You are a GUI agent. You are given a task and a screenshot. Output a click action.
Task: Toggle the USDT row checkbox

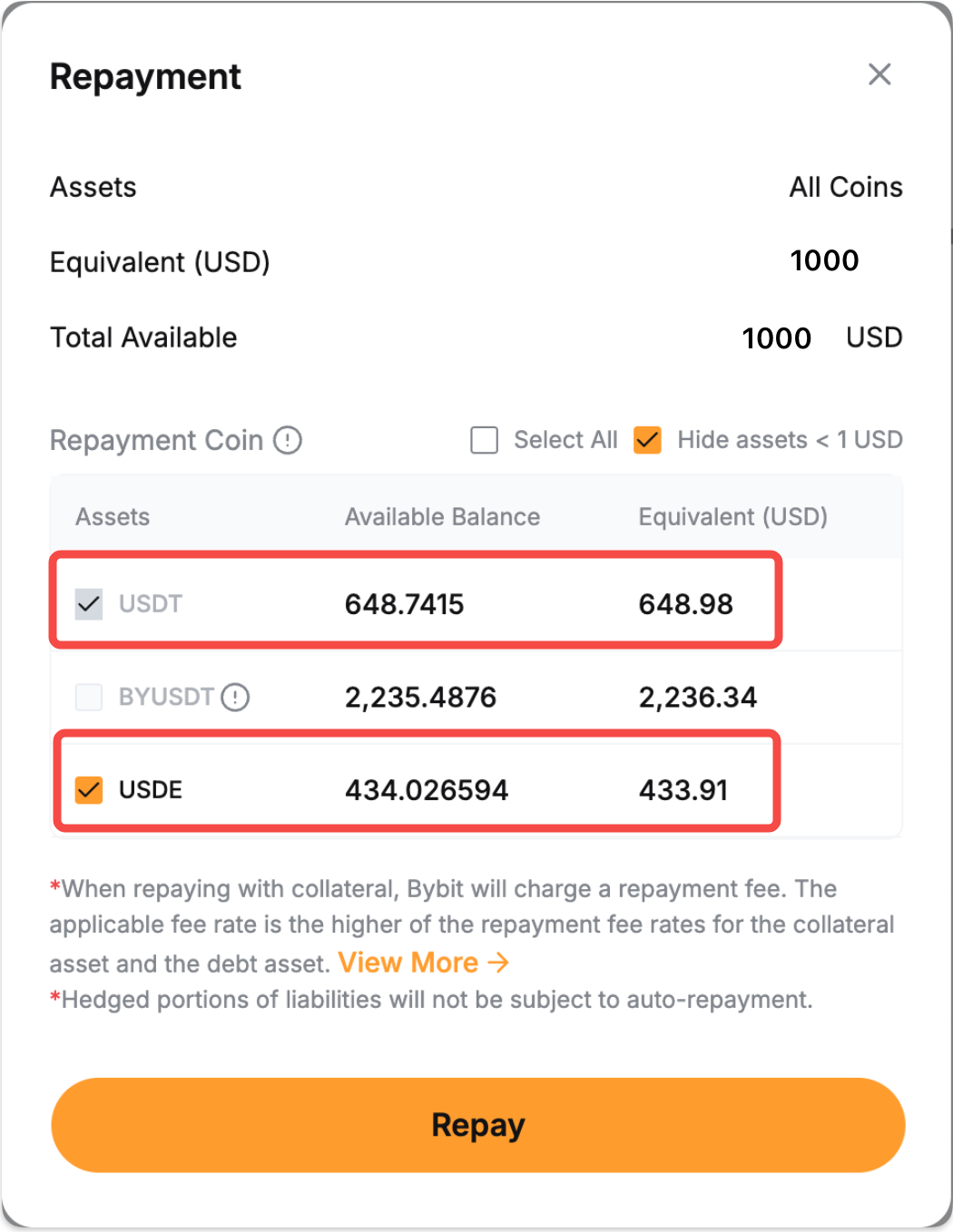(89, 604)
